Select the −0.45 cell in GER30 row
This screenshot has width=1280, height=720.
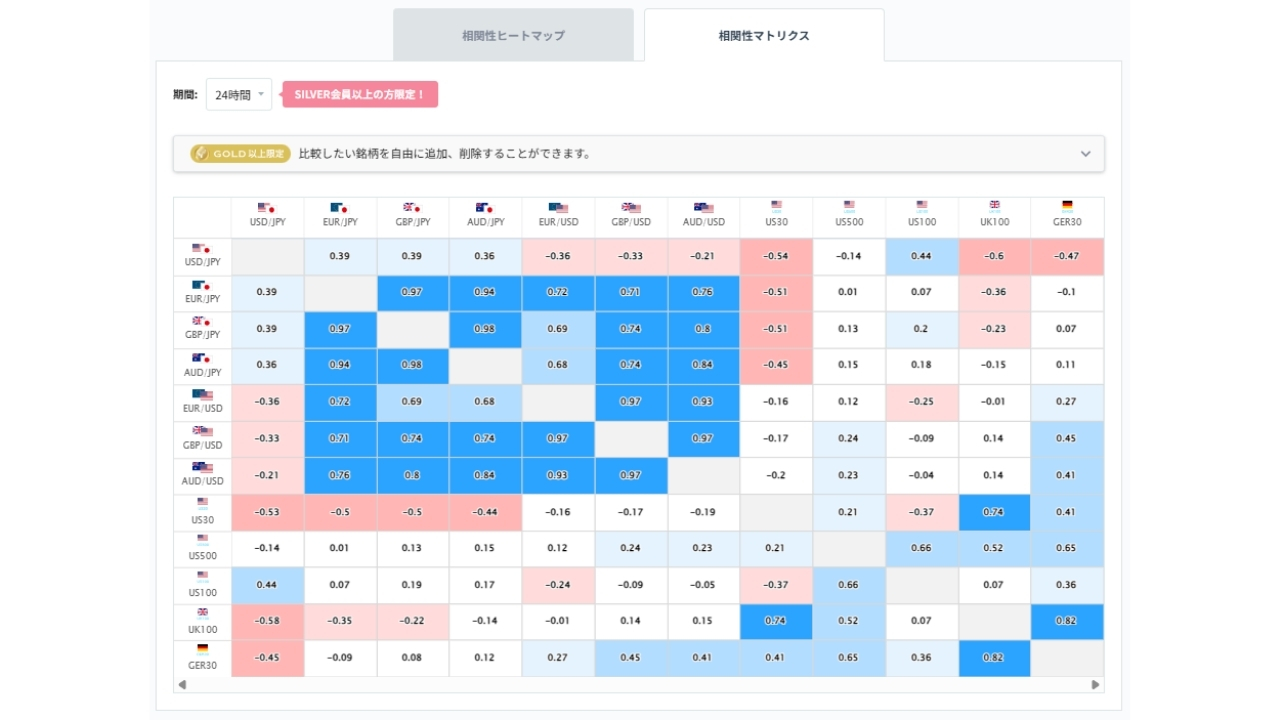pyautogui.click(x=267, y=658)
